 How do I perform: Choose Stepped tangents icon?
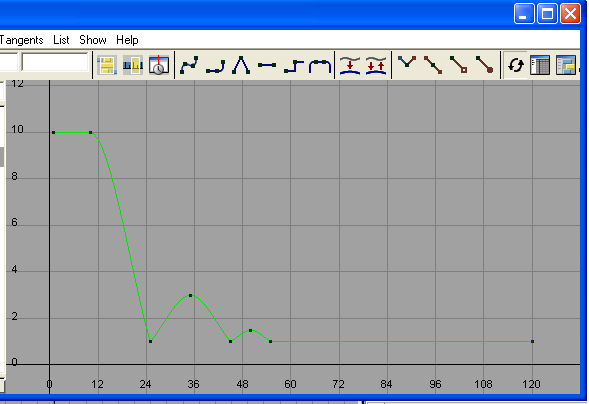293,65
